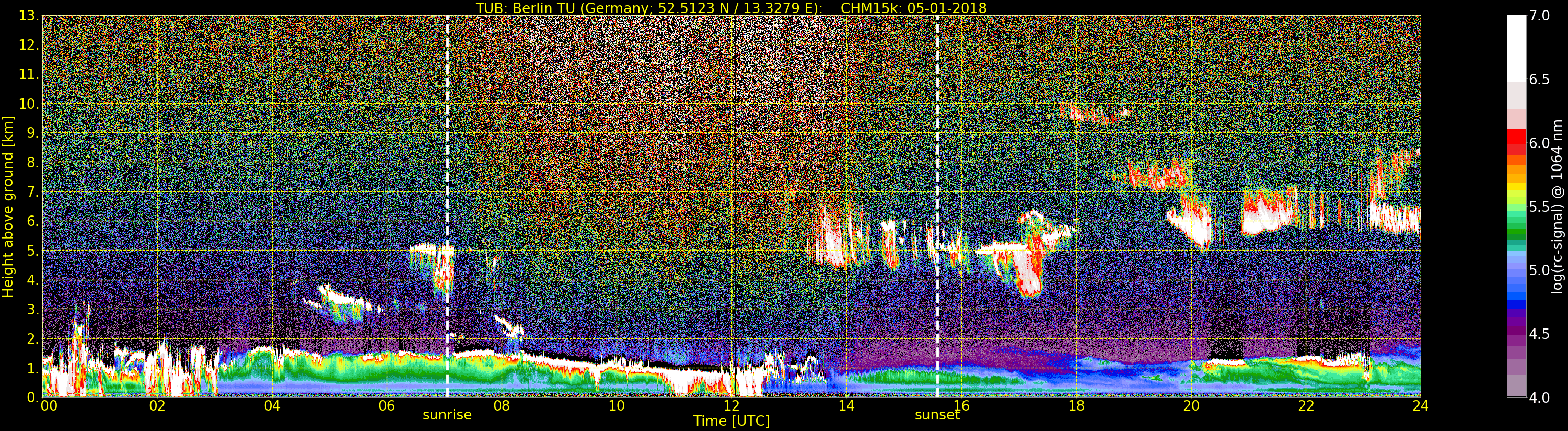Click the '22' time axis tick label
Viewport: 1568px width, 431px height.
click(x=1306, y=405)
